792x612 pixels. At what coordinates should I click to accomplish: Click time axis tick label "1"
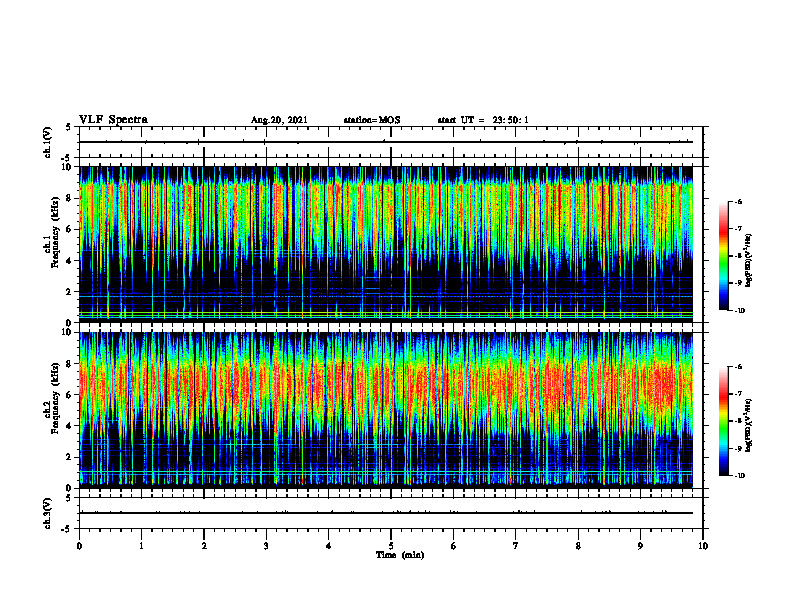pos(141,546)
